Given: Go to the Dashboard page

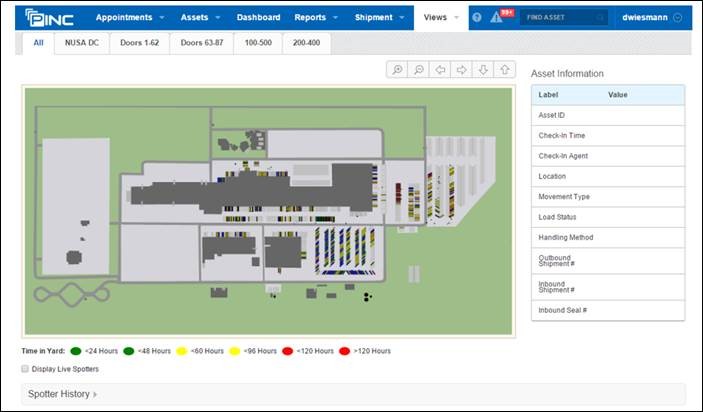Looking at the screenshot, I should click(x=258, y=17).
